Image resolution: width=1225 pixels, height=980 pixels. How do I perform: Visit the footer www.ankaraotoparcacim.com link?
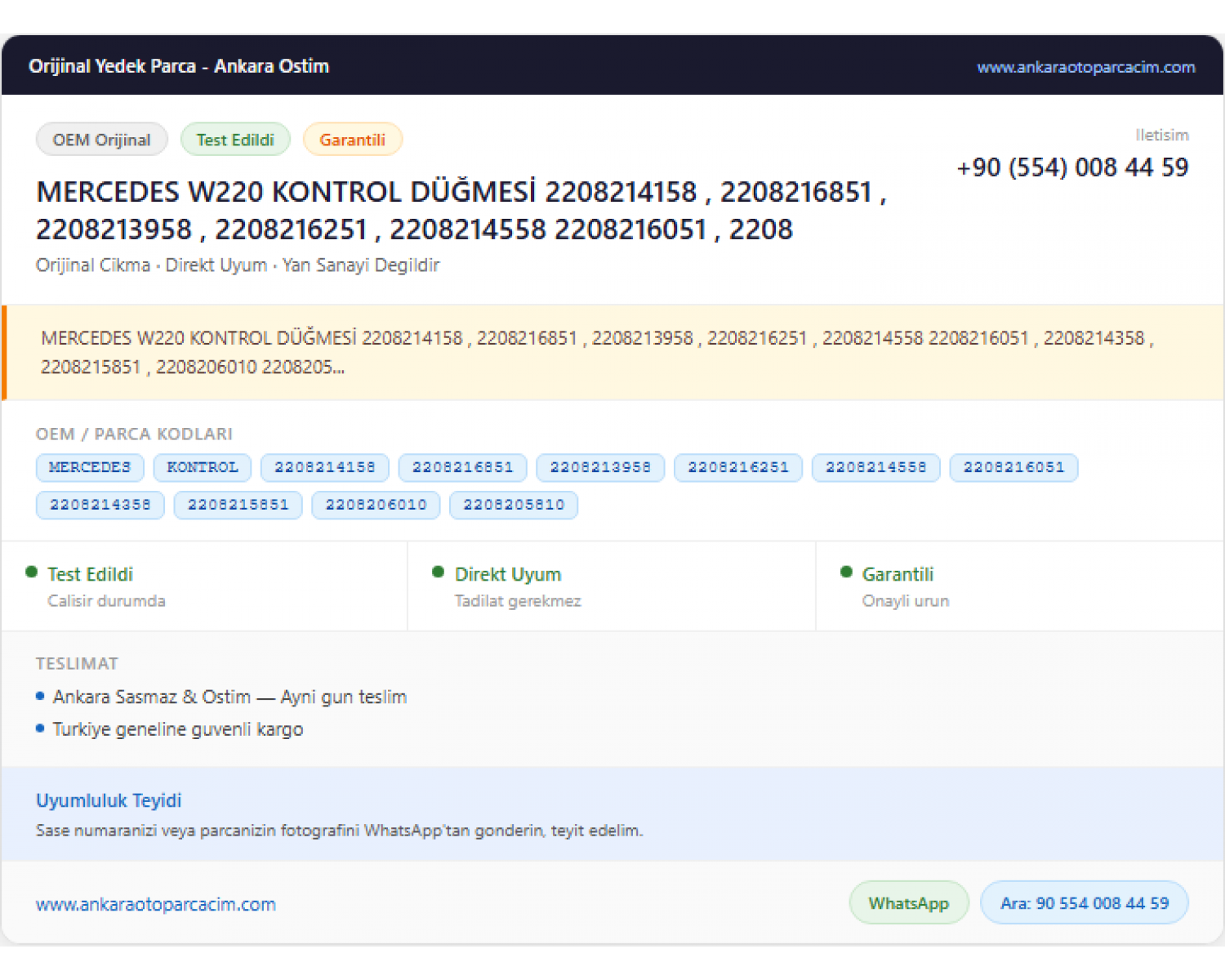point(156,905)
